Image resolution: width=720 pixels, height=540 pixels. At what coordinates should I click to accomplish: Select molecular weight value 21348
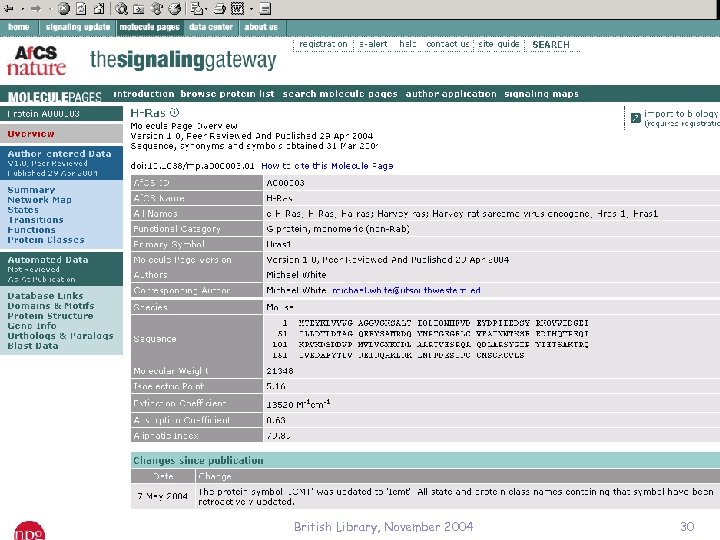pyautogui.click(x=280, y=371)
